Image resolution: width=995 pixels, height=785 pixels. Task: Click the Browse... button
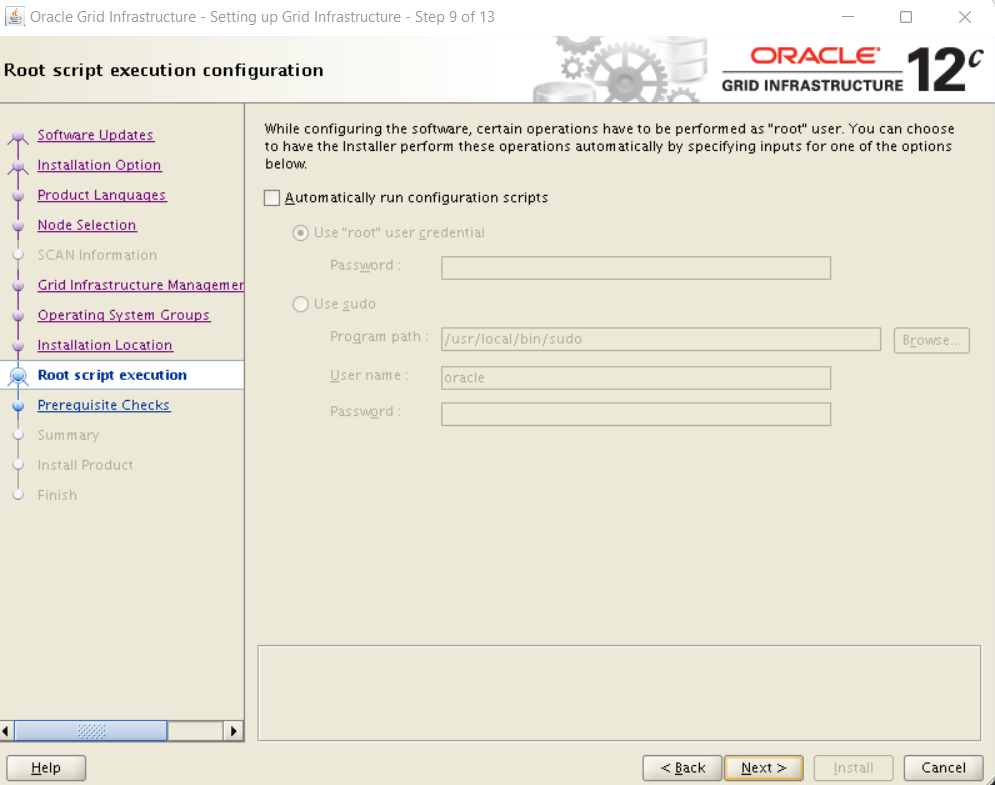(x=932, y=340)
